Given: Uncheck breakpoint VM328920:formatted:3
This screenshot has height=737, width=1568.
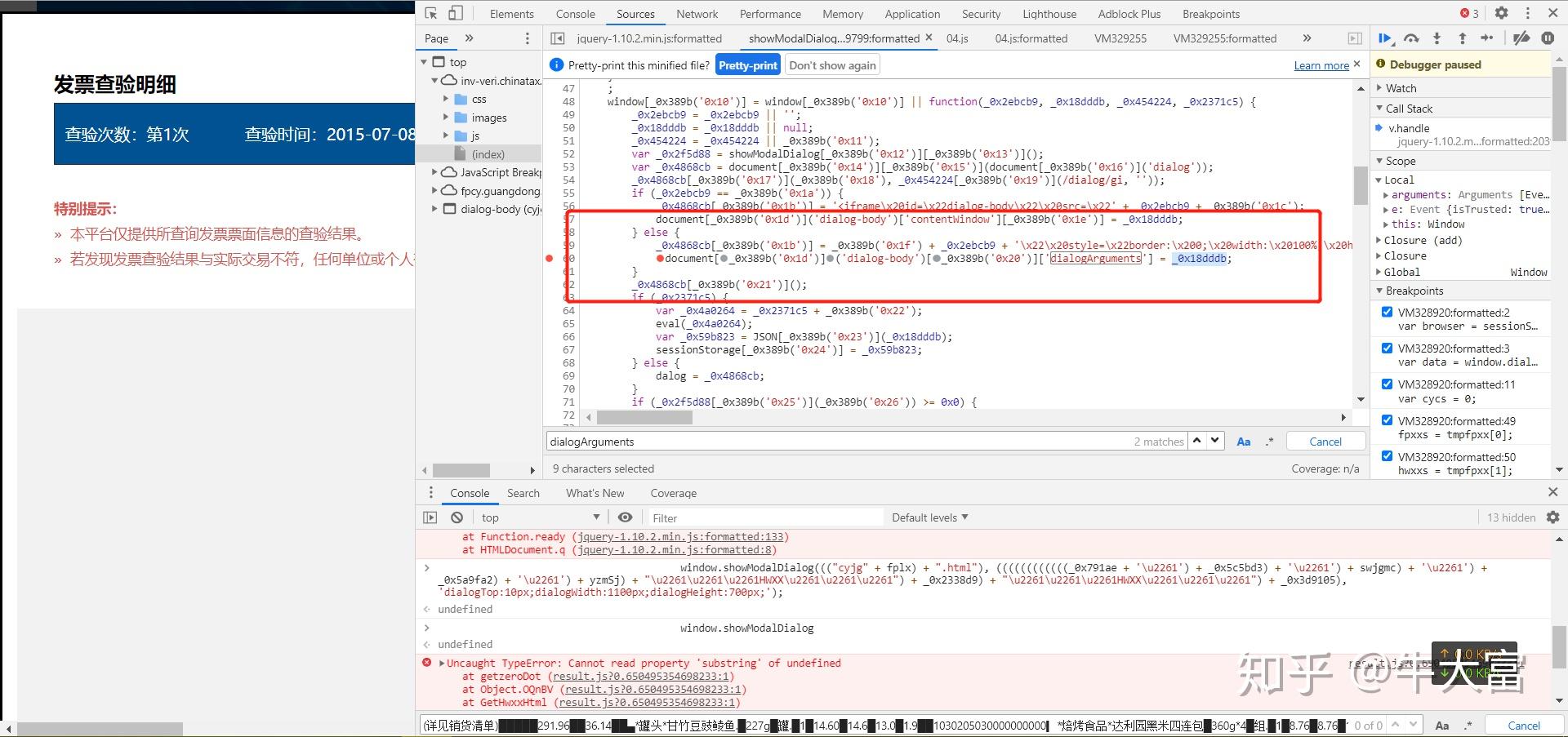Looking at the screenshot, I should (1387, 348).
